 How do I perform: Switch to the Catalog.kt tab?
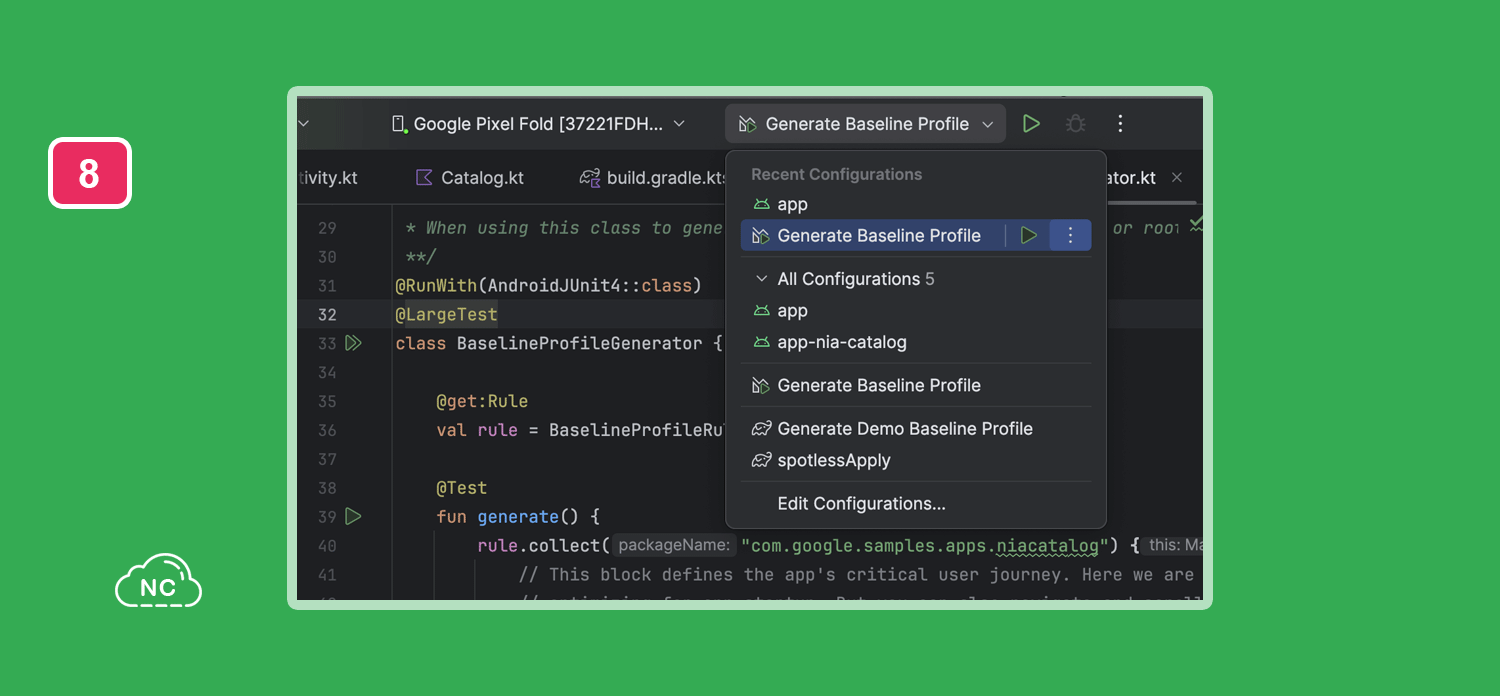point(470,178)
